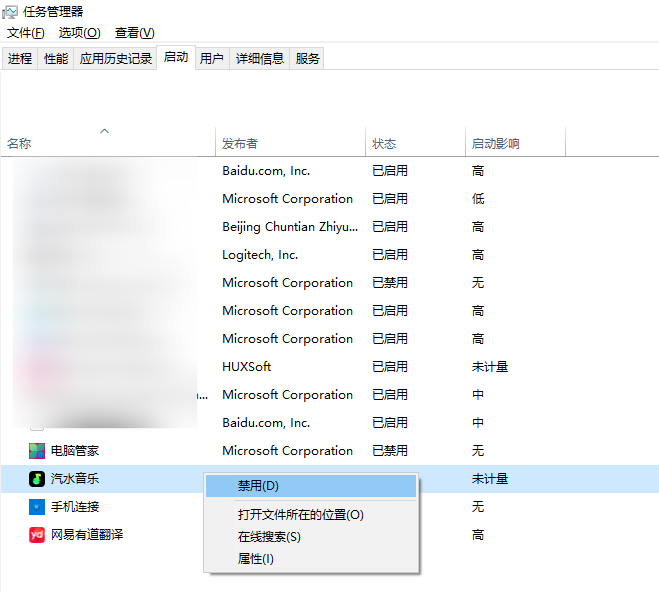The image size is (659, 592).
Task: Sort by the 发布者 column header
Action: (290, 142)
